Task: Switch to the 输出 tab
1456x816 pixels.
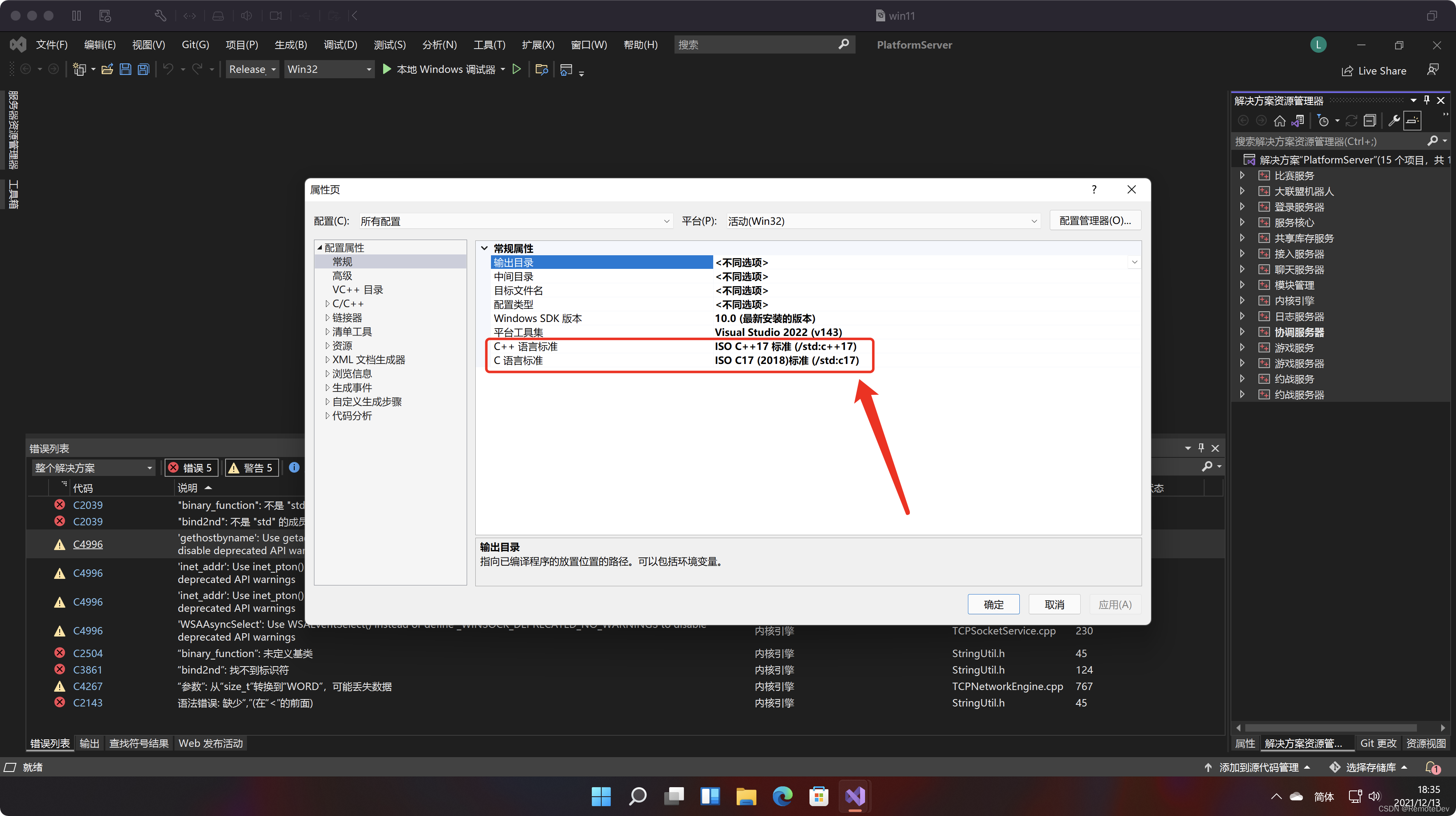Action: click(x=89, y=743)
